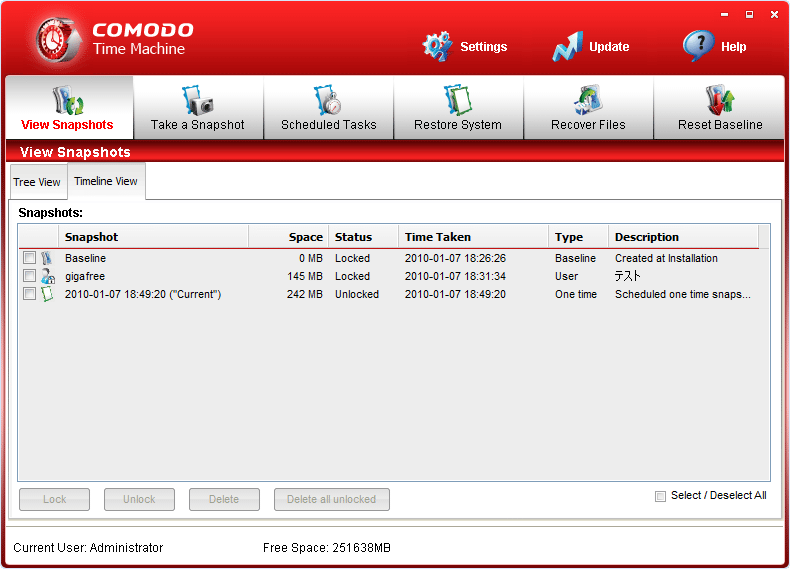This screenshot has width=790, height=569.
Task: Click the Unlock button
Action: 139,499
